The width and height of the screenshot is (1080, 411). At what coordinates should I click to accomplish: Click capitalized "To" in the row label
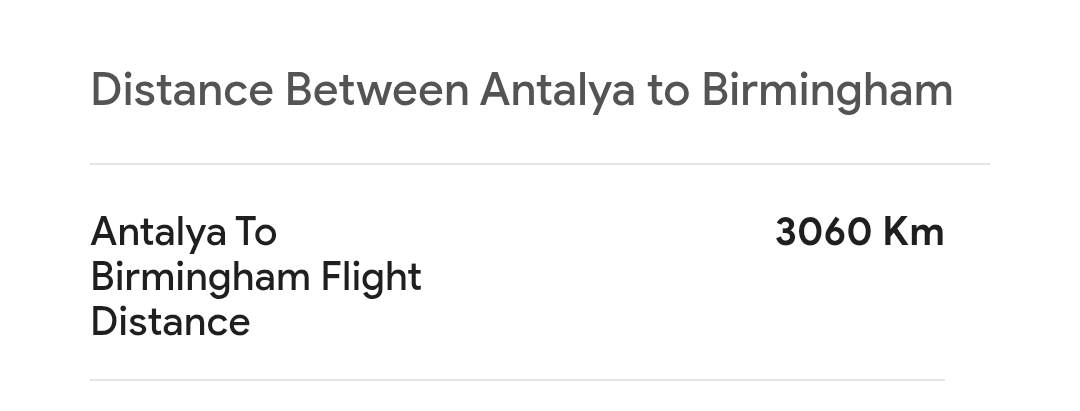pyautogui.click(x=255, y=232)
